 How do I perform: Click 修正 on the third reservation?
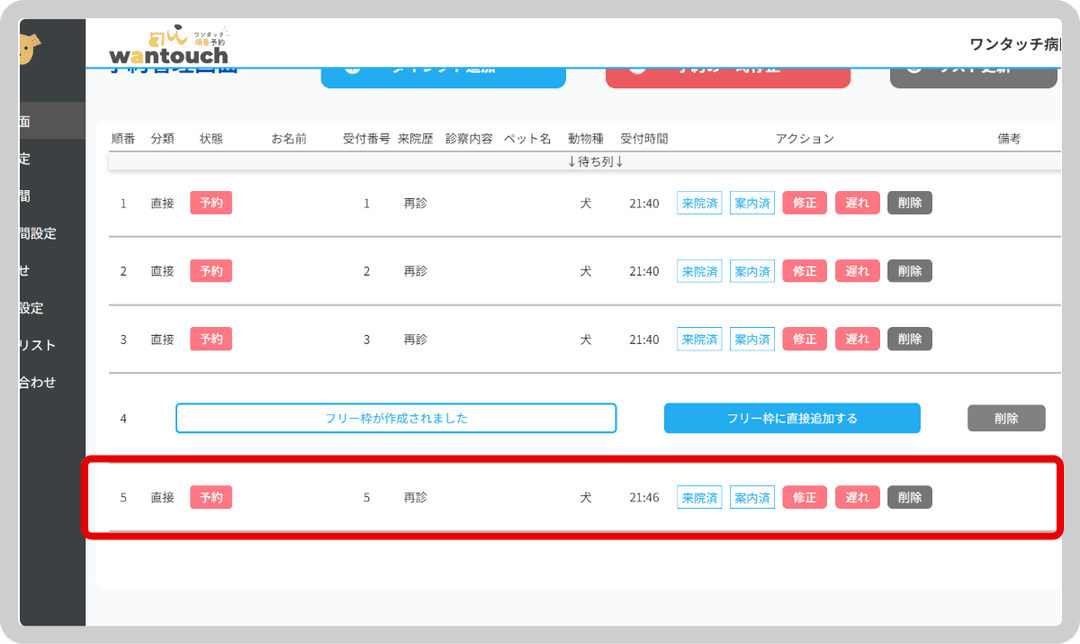[x=804, y=339]
